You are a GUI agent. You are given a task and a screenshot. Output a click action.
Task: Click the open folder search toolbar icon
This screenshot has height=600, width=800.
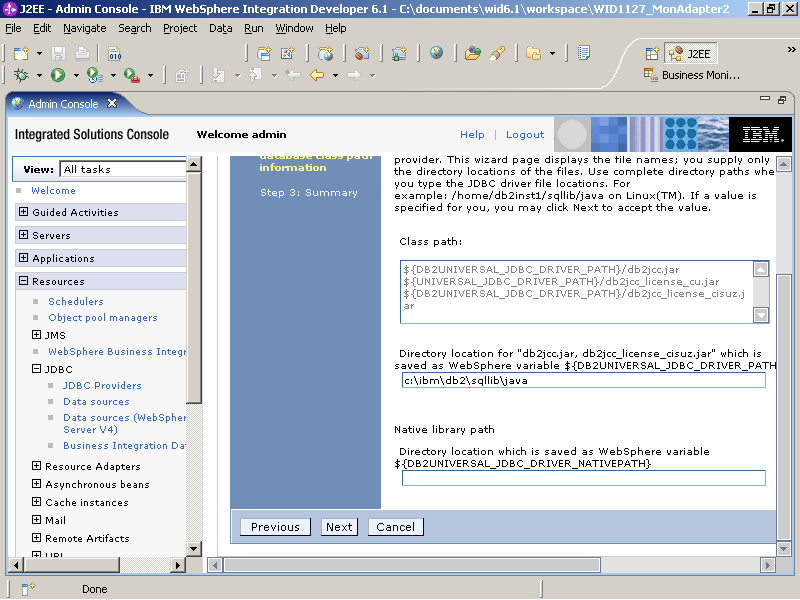click(x=472, y=53)
